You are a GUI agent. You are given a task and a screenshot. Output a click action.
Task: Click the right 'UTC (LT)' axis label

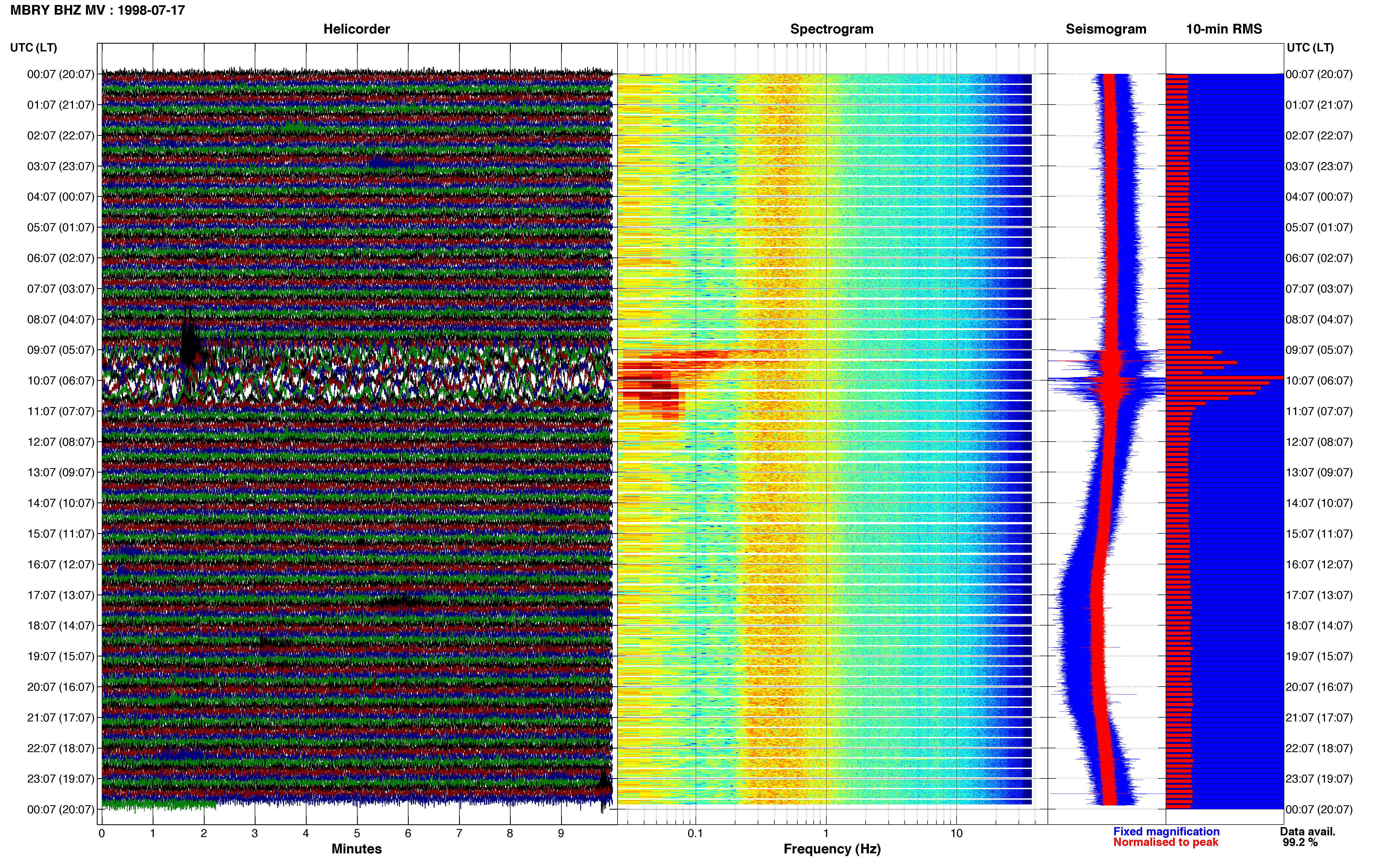coord(1310,48)
